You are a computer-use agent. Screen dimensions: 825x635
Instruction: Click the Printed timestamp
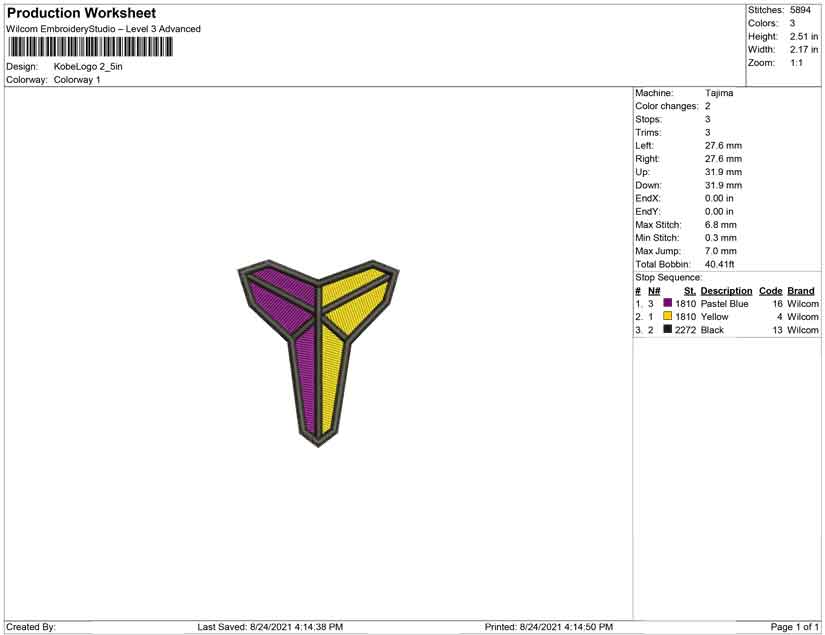coord(549,627)
